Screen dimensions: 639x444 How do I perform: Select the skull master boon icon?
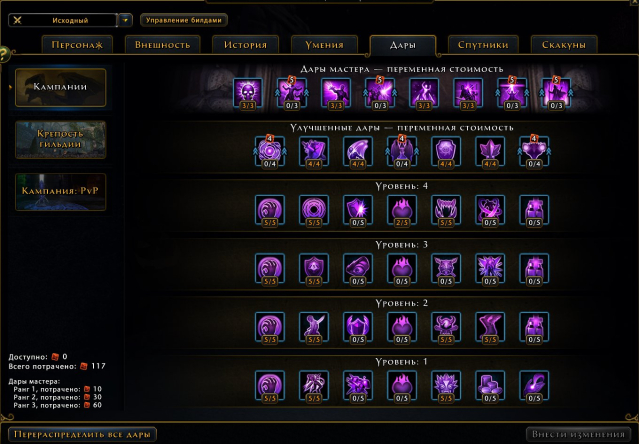click(247, 93)
